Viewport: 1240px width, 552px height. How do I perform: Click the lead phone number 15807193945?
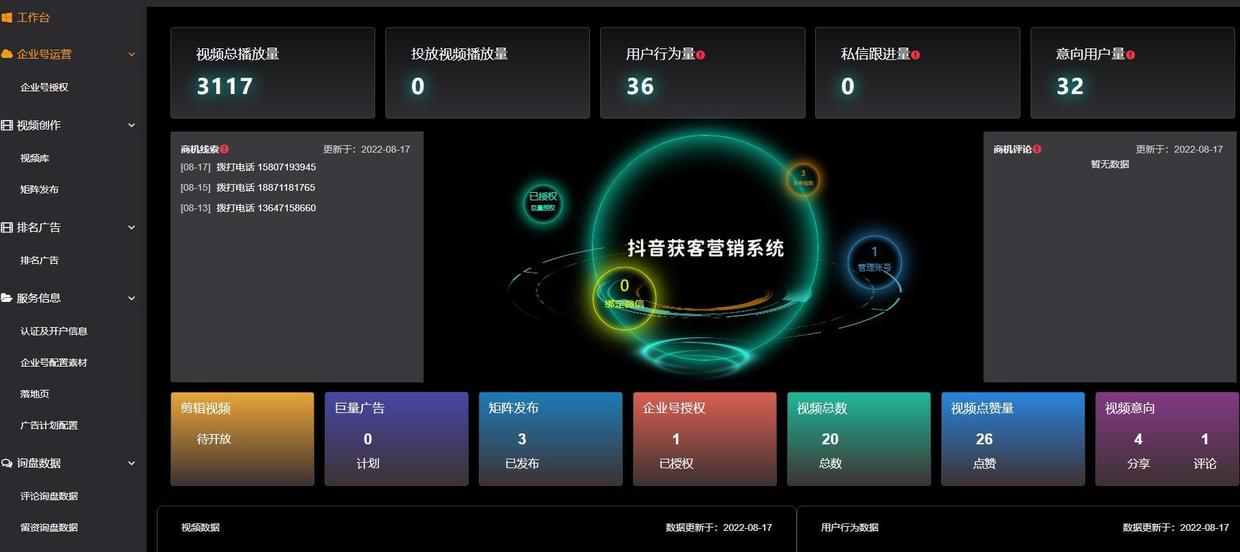[x=287, y=167]
